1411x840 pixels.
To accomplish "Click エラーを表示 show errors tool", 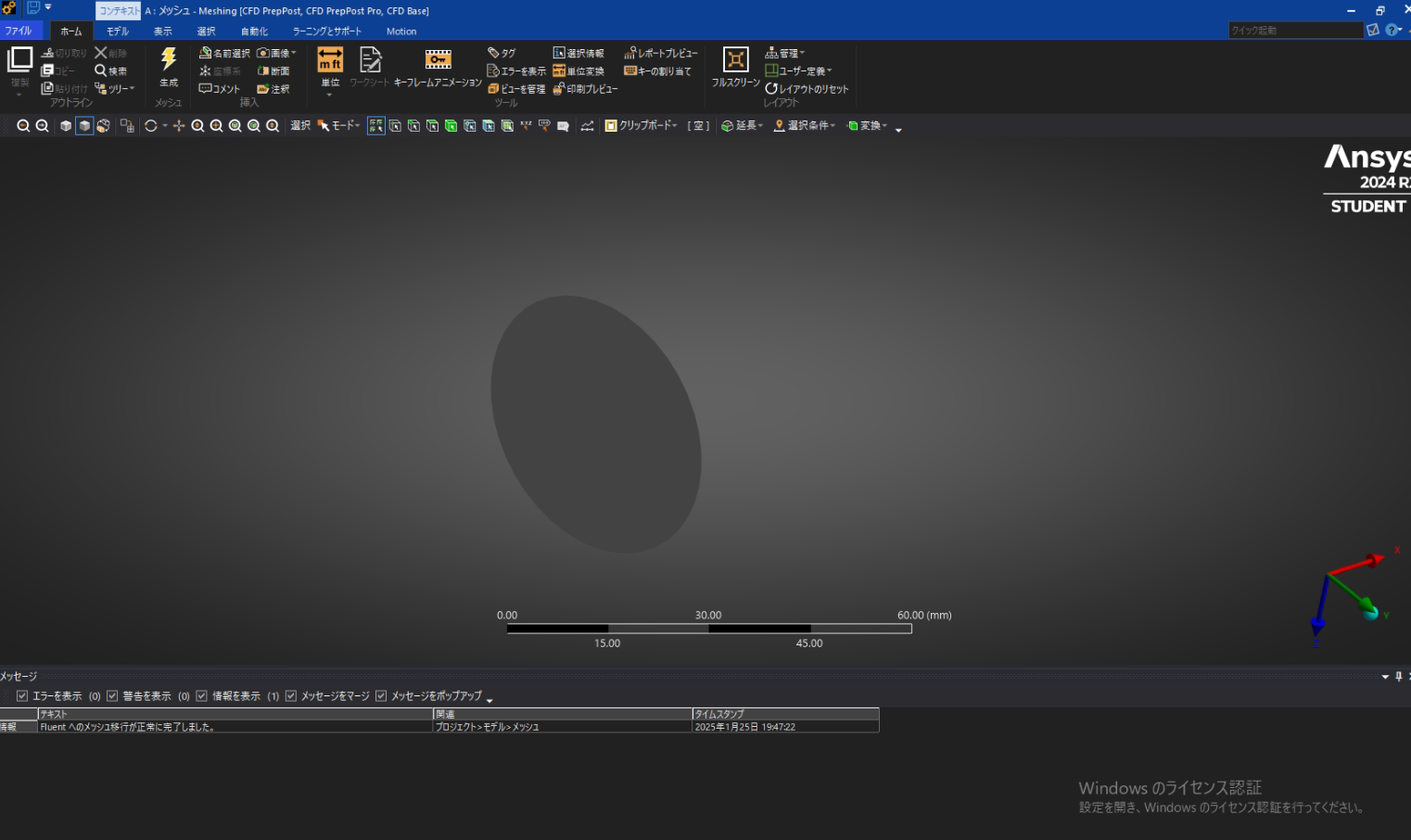I will pos(516,70).
